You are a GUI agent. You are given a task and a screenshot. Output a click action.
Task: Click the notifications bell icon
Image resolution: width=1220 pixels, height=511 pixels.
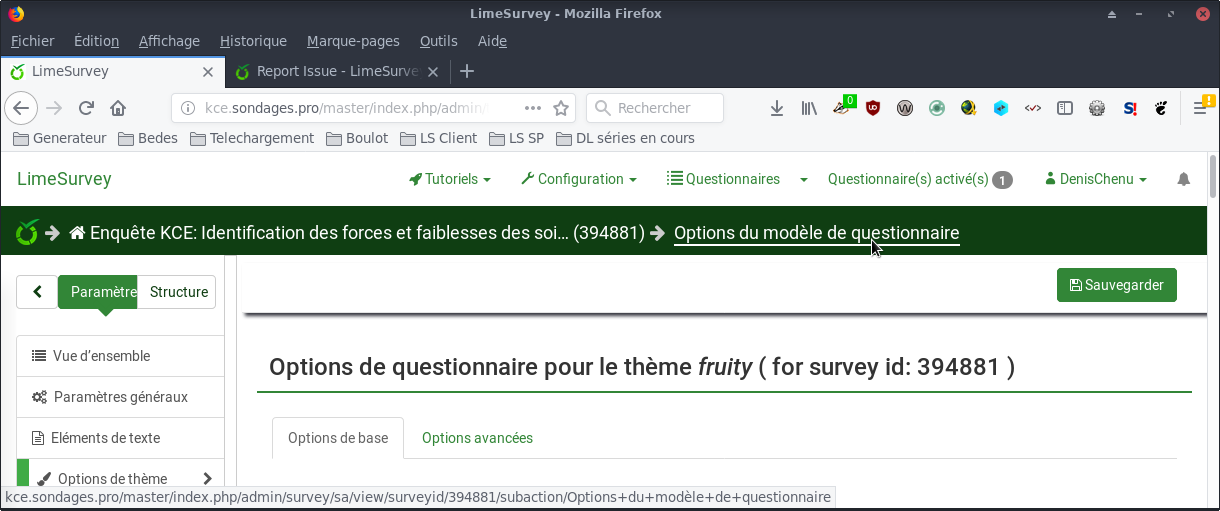[x=1184, y=180]
